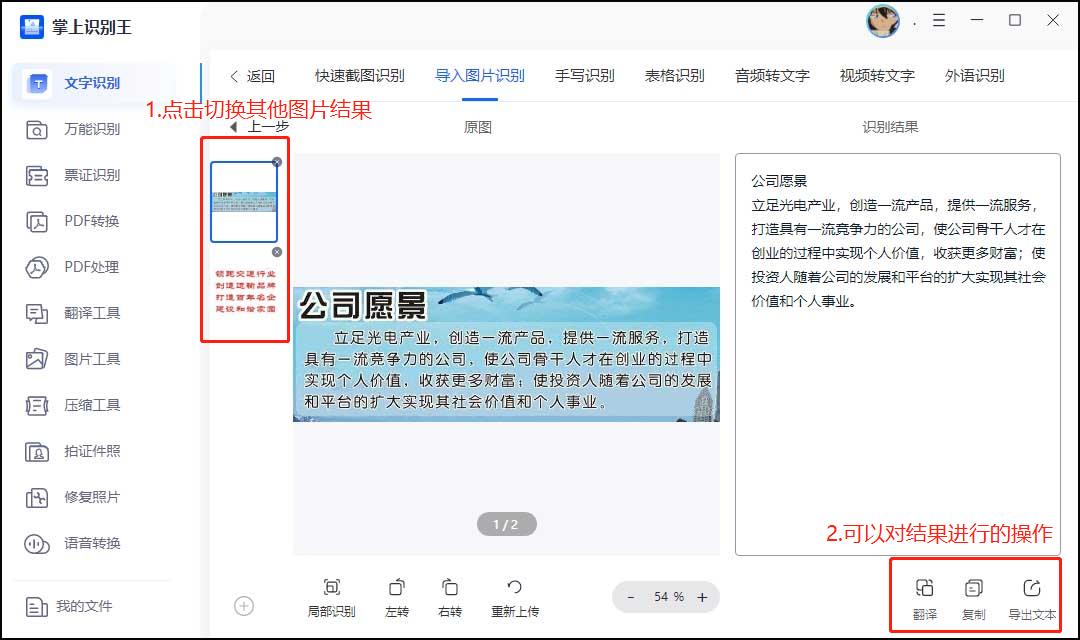Viewport: 1080px width, 640px height.
Task: Open the 表格识别 tab
Action: tap(674, 75)
